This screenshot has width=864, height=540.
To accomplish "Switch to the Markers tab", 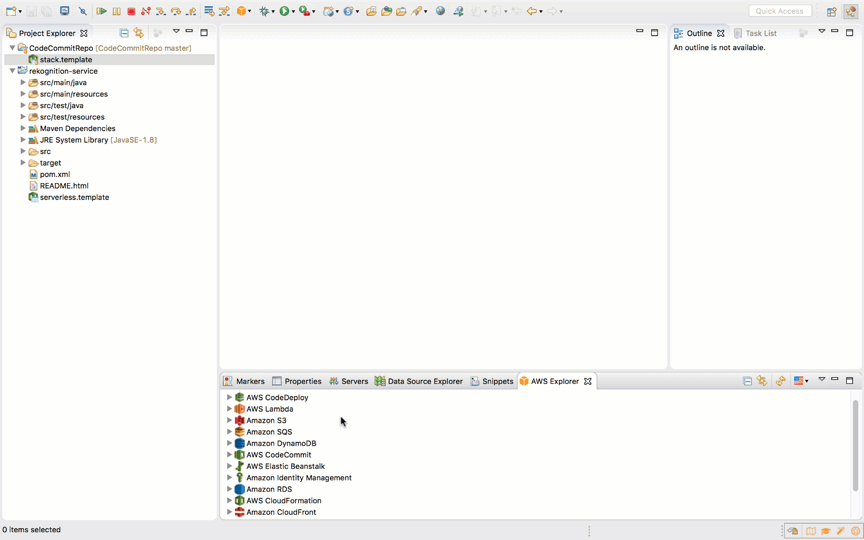I will tap(244, 381).
